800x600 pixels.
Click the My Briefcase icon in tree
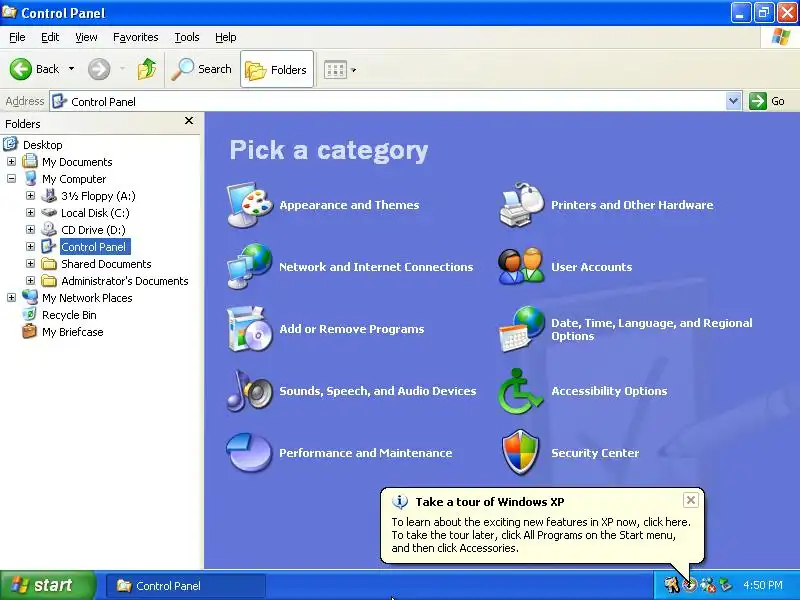[x=30, y=332]
